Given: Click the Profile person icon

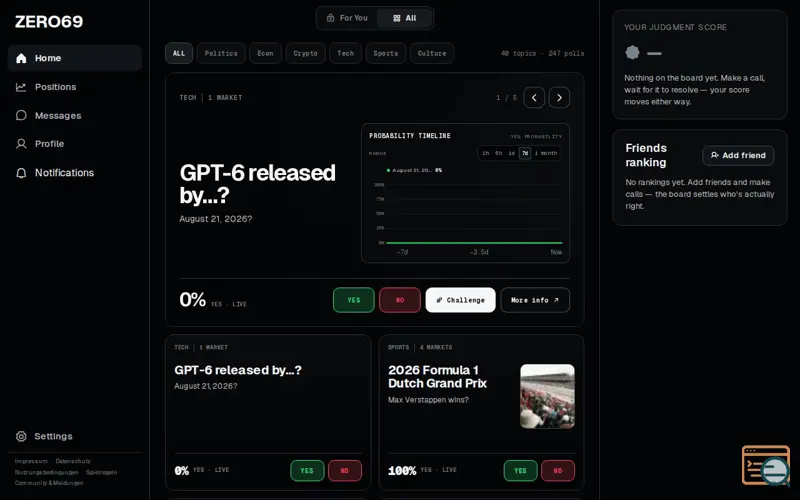Looking at the screenshot, I should [x=21, y=144].
